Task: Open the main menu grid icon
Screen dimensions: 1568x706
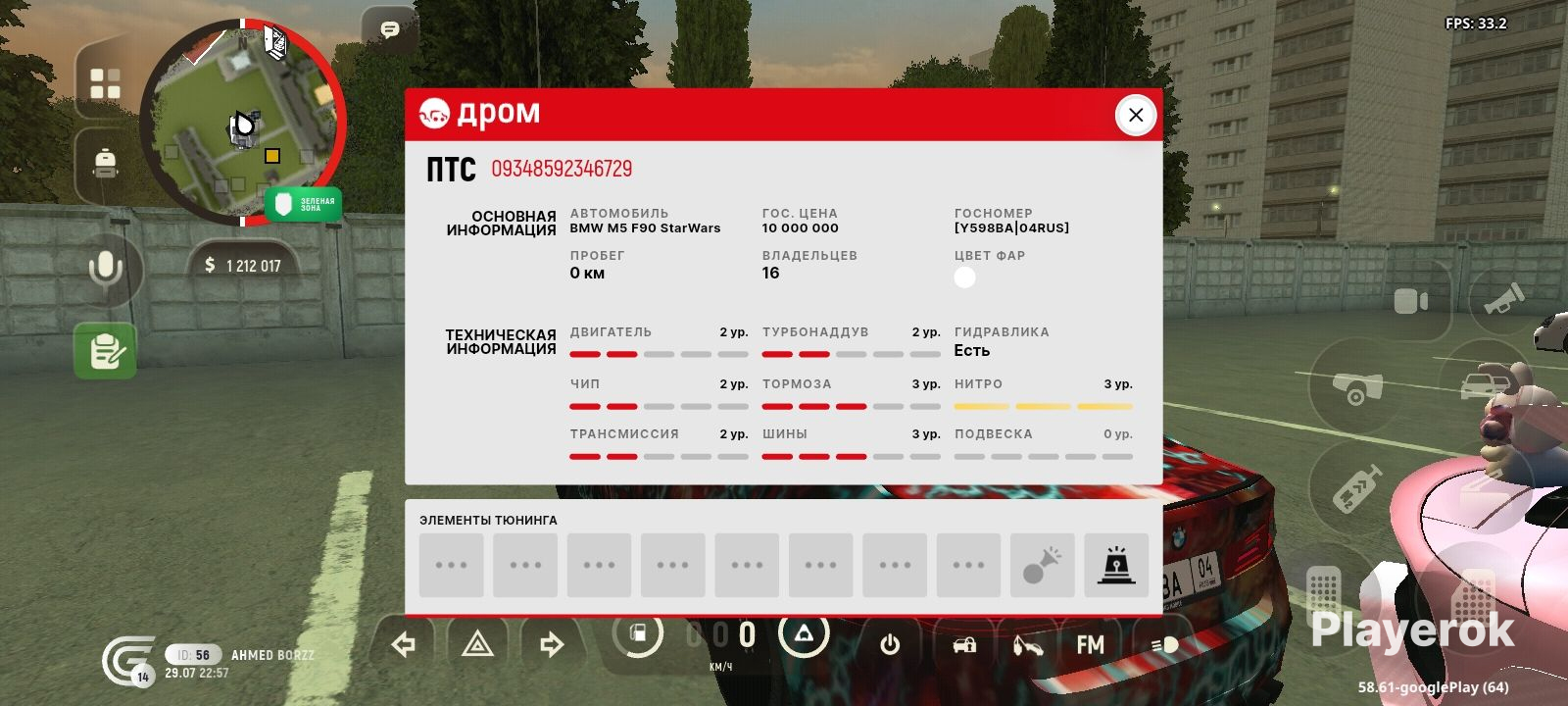Action: tap(105, 83)
